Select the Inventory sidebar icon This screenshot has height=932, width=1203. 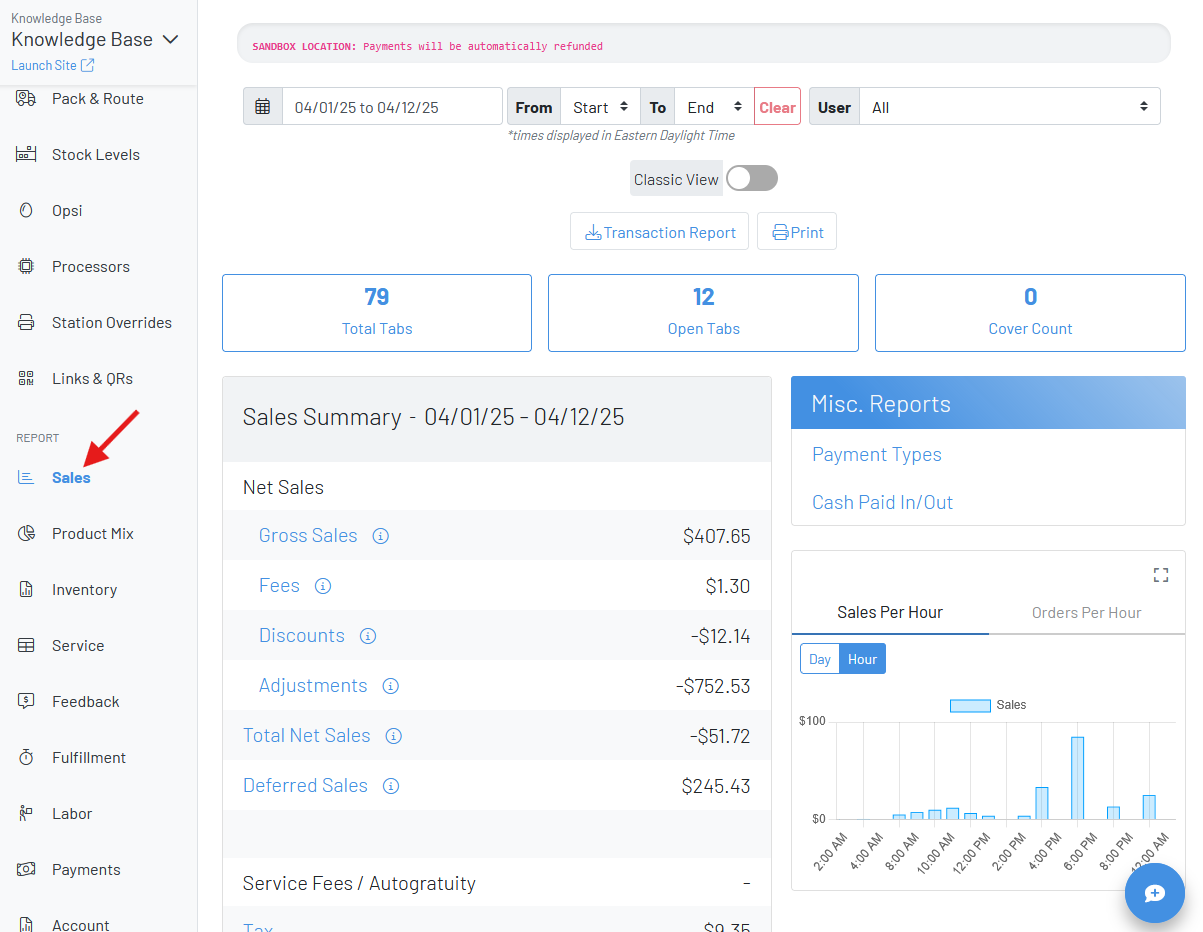(x=26, y=589)
